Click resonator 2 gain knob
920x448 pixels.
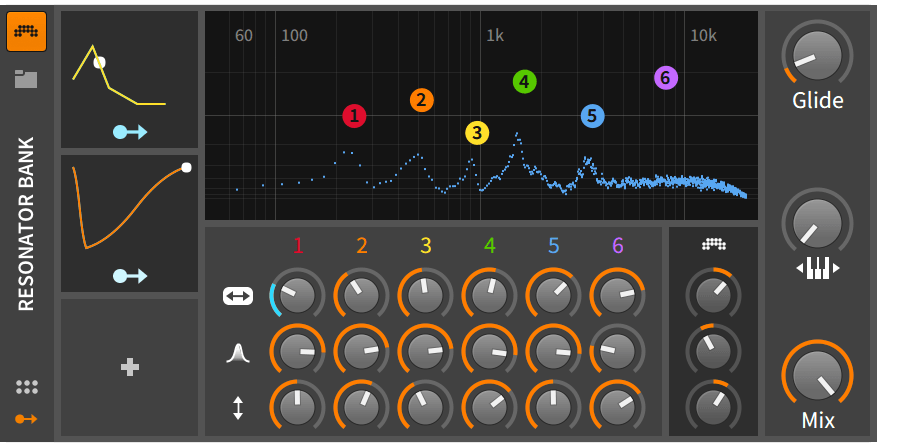(x=361, y=408)
